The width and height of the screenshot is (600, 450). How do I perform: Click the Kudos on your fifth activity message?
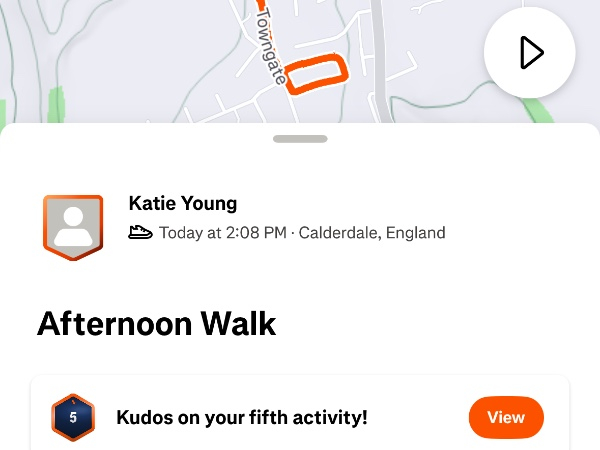point(242,417)
